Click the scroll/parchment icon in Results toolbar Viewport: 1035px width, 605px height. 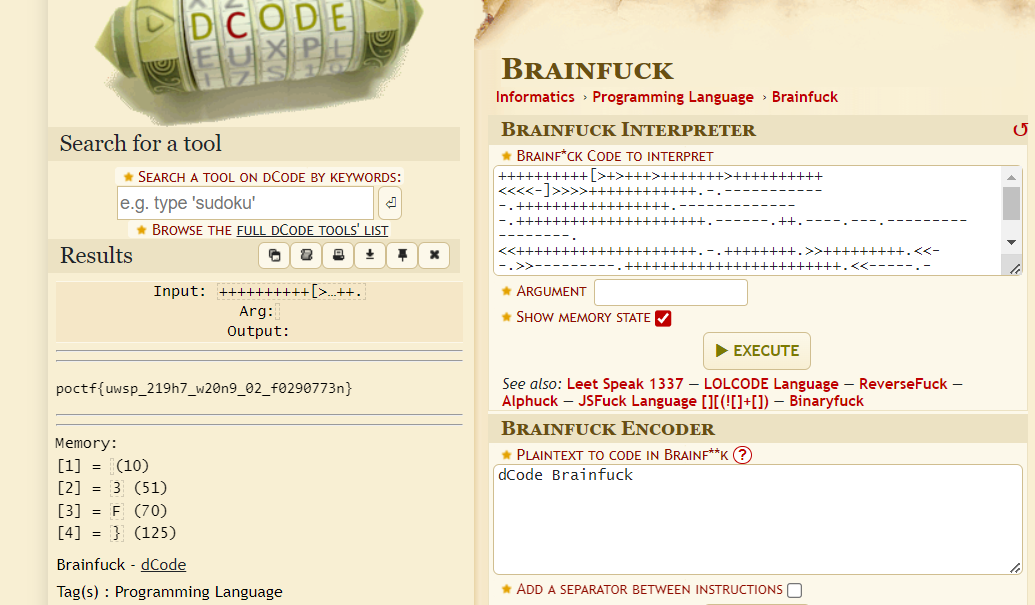coord(306,255)
